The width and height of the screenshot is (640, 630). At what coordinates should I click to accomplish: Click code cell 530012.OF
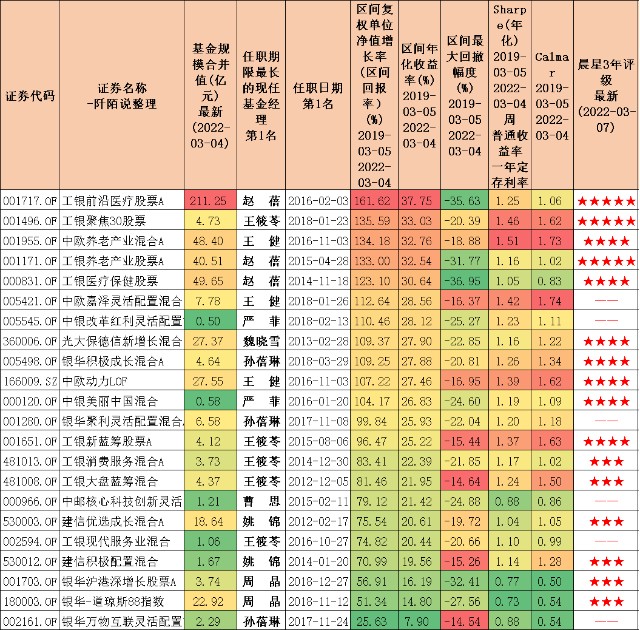30,561
